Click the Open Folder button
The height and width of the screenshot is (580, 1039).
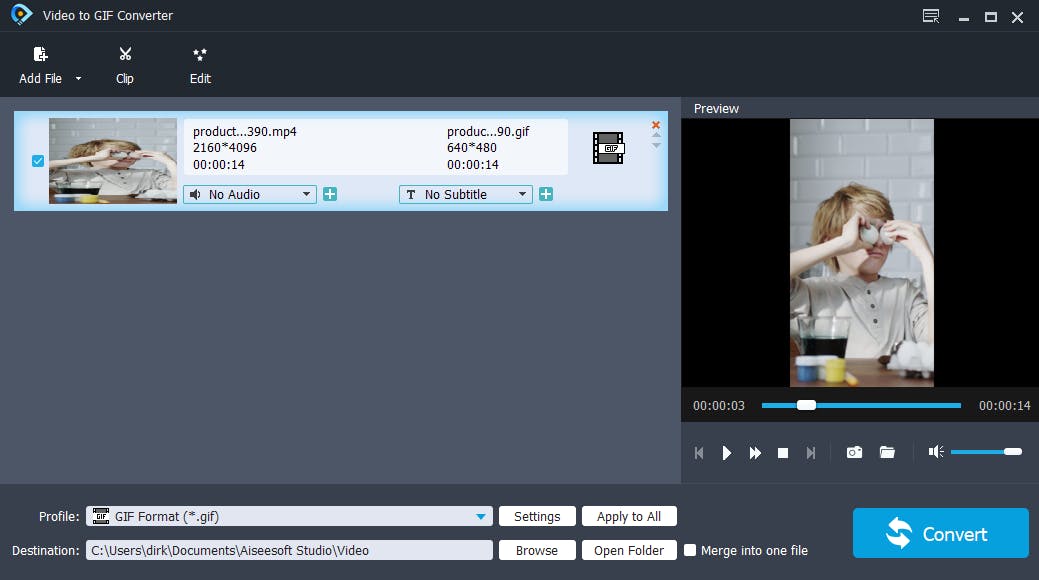click(629, 550)
